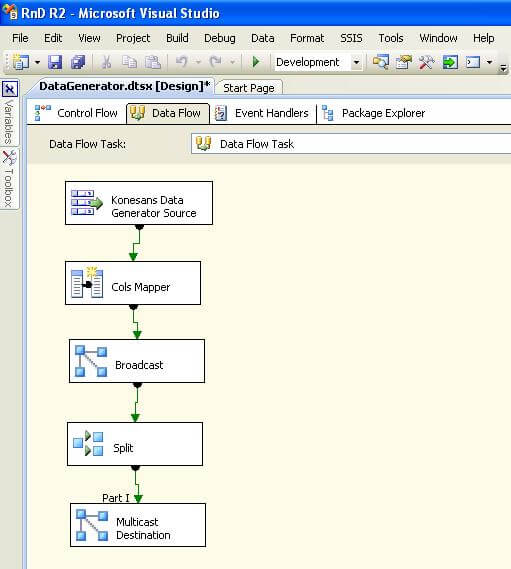Expand the Redo history dropdown arrow
The width and height of the screenshot is (511, 569).
pos(232,62)
